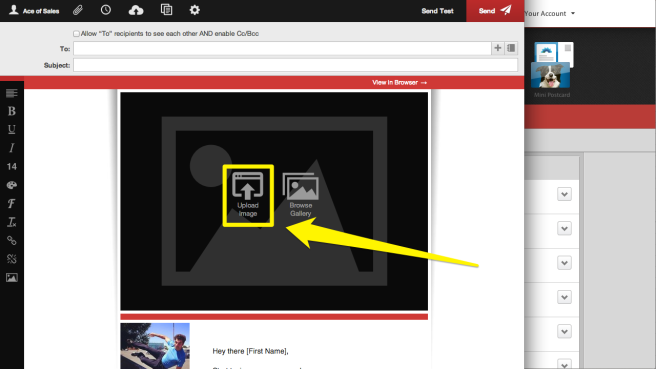Screen dimensions: 656x369
Task: Select the text alignment tool
Action: 12,93
